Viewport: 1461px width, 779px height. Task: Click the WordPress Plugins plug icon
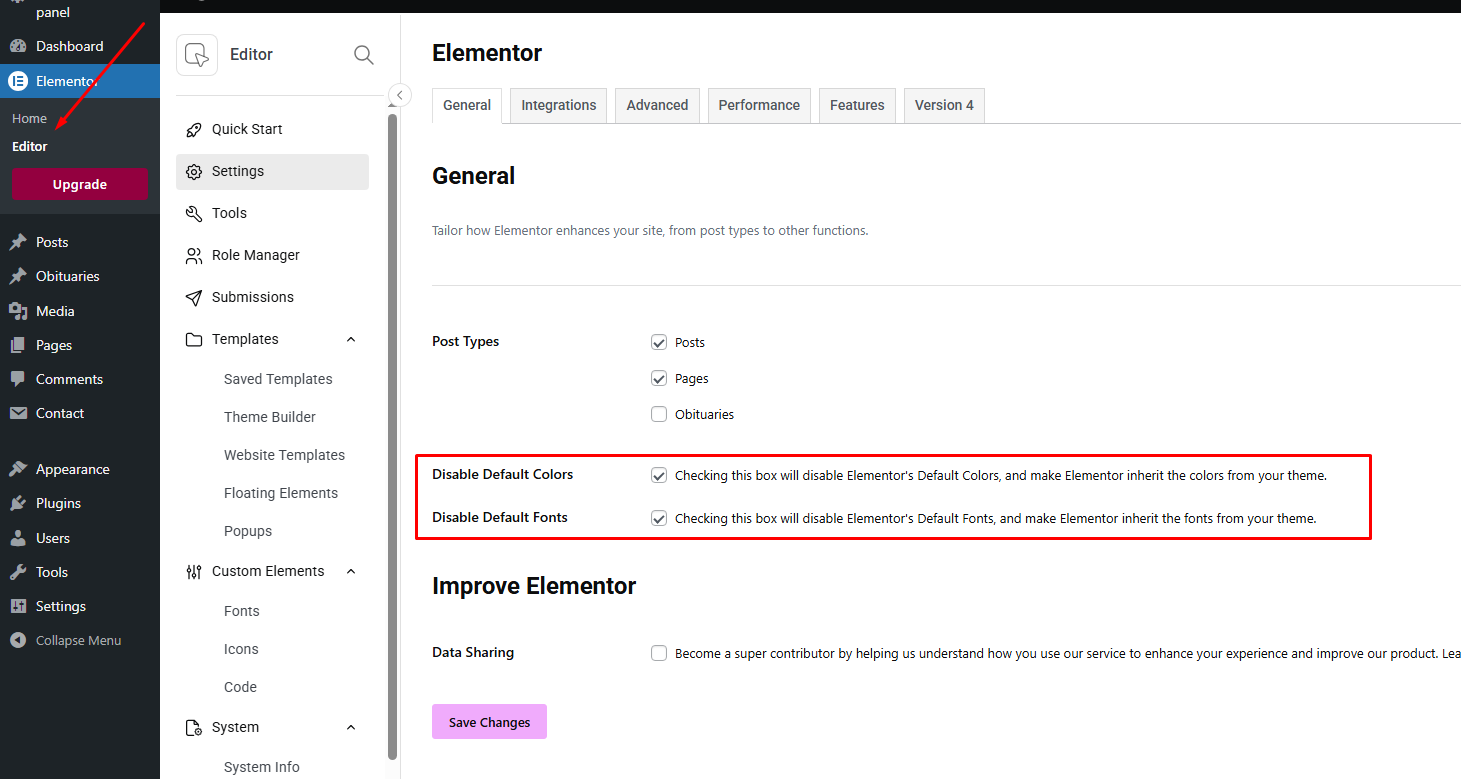[x=18, y=503]
